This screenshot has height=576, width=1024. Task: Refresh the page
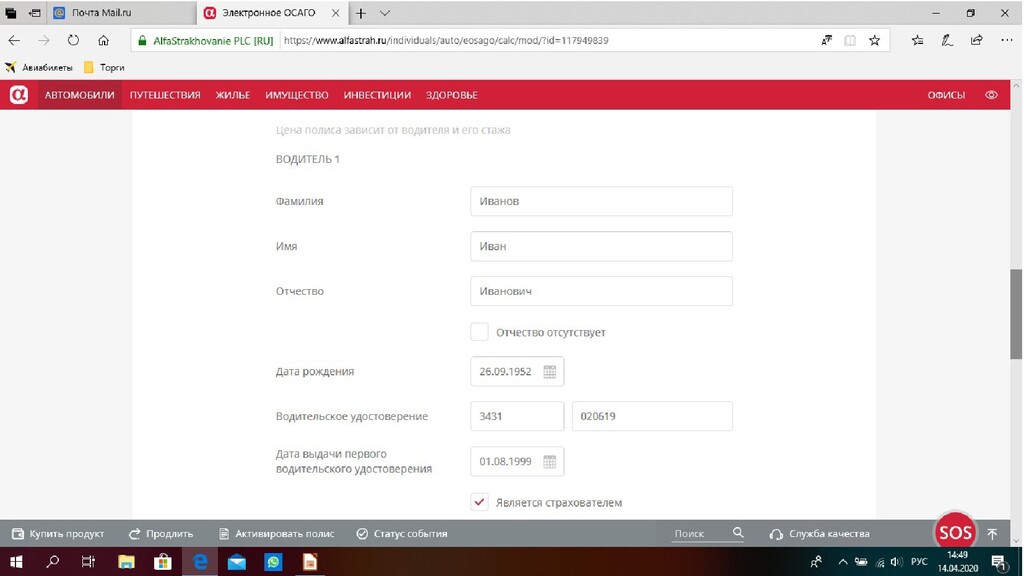73,40
